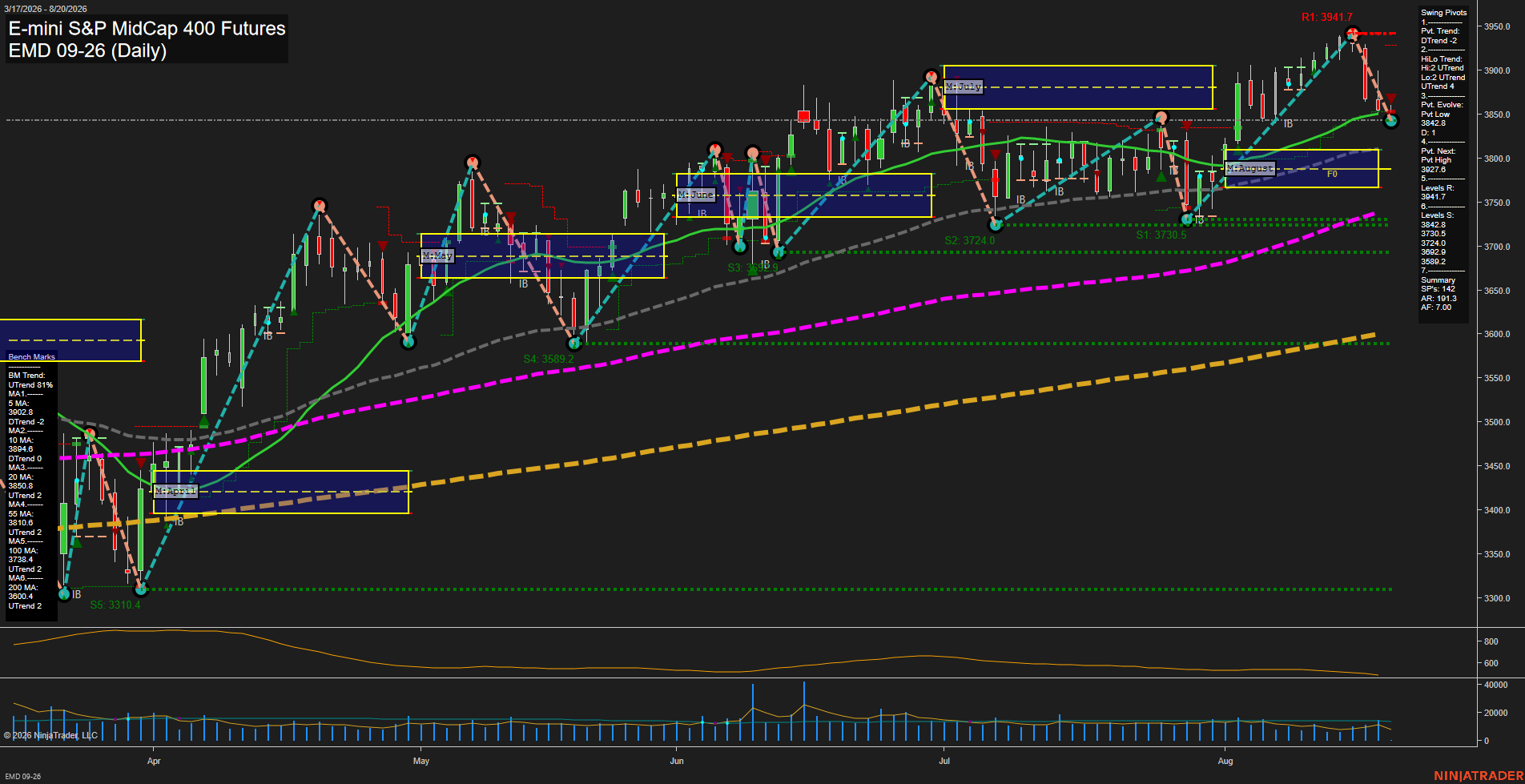This screenshot has width=1525, height=784.
Task: Select the M:April monthly range label
Action: click(x=175, y=491)
